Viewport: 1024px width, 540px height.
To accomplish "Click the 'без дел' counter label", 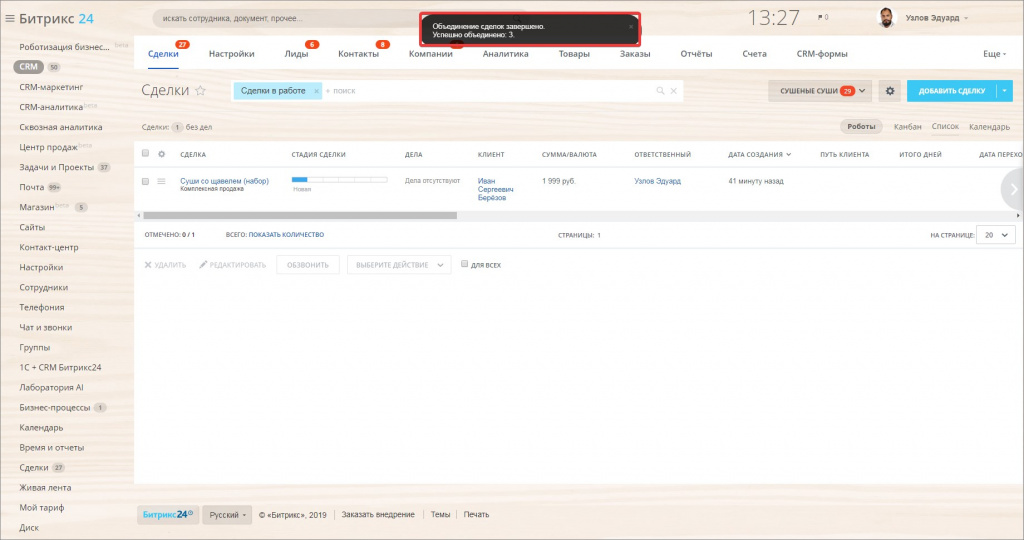I will (x=199, y=127).
